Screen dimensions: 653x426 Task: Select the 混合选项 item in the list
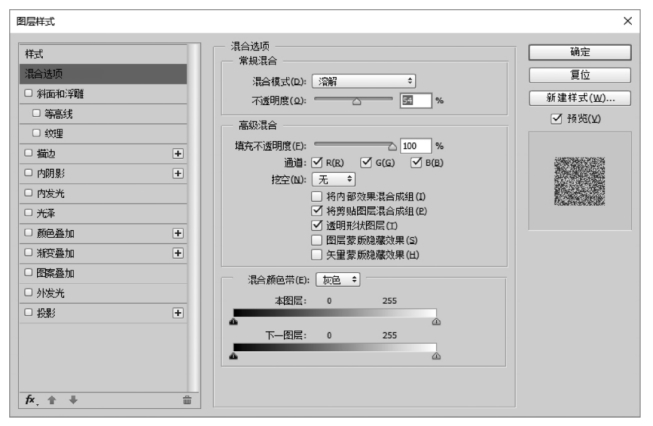pyautogui.click(x=103, y=74)
